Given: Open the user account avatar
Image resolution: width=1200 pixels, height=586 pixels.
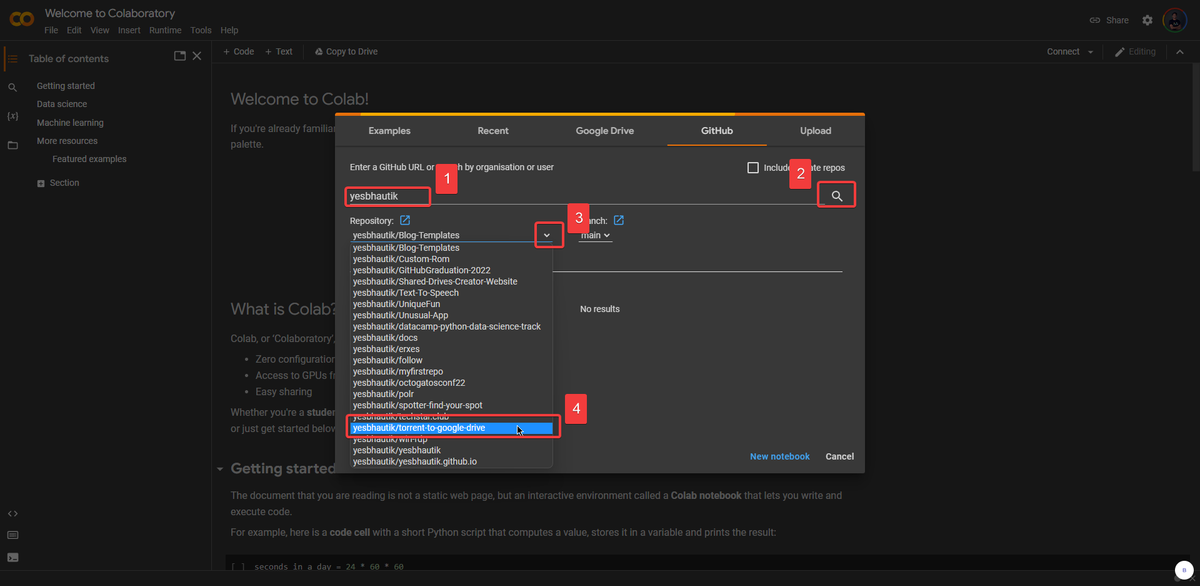Looking at the screenshot, I should pos(1174,20).
